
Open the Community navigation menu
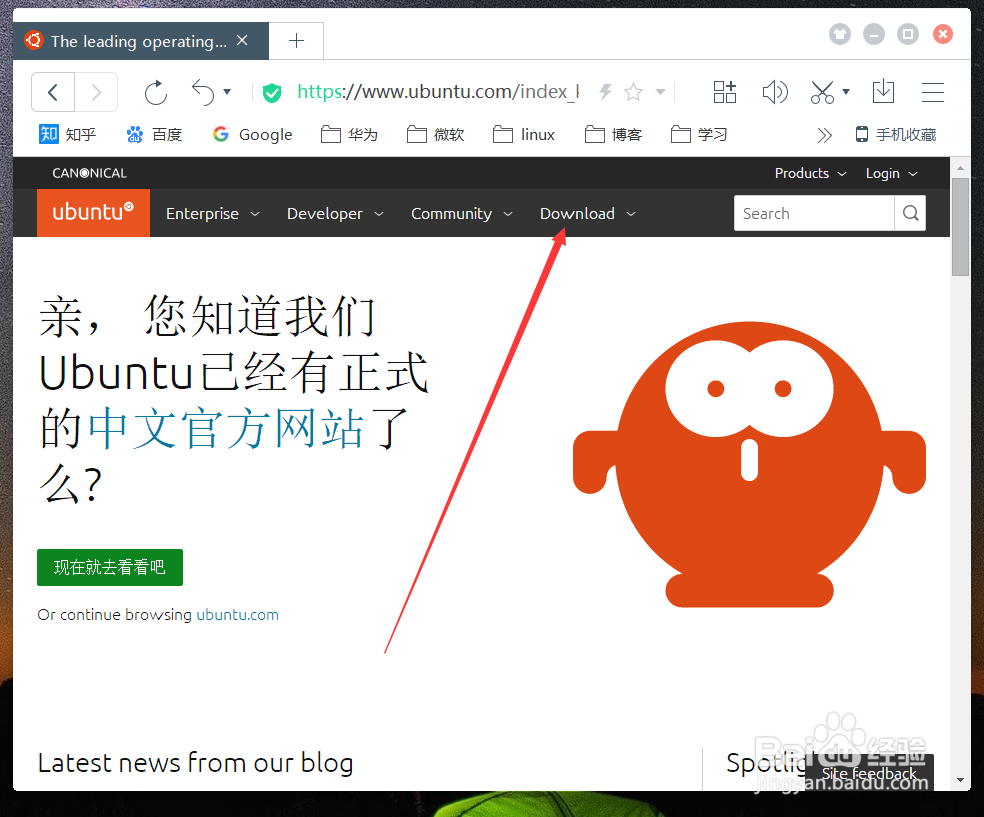[462, 213]
